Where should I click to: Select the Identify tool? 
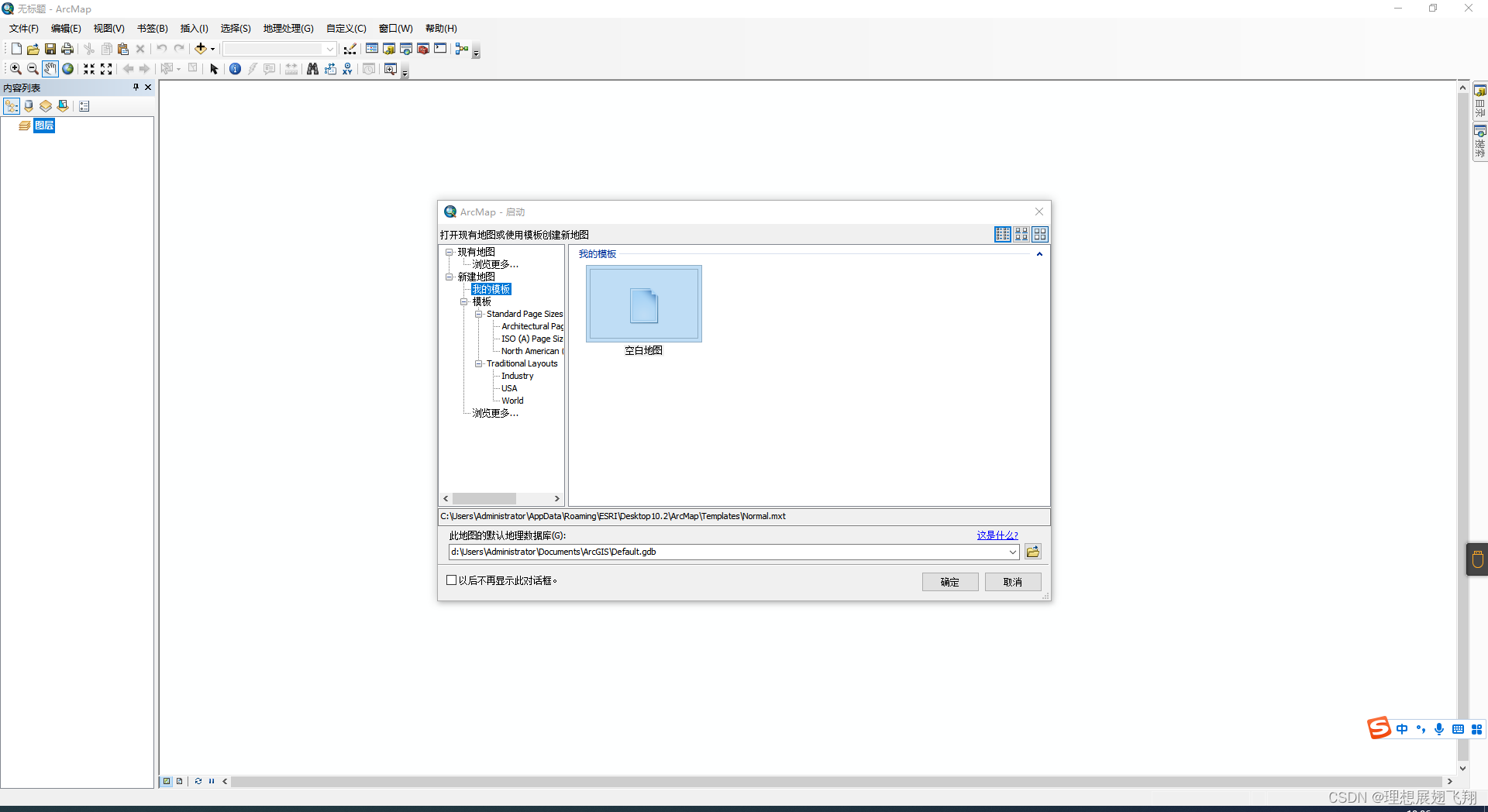(x=235, y=69)
